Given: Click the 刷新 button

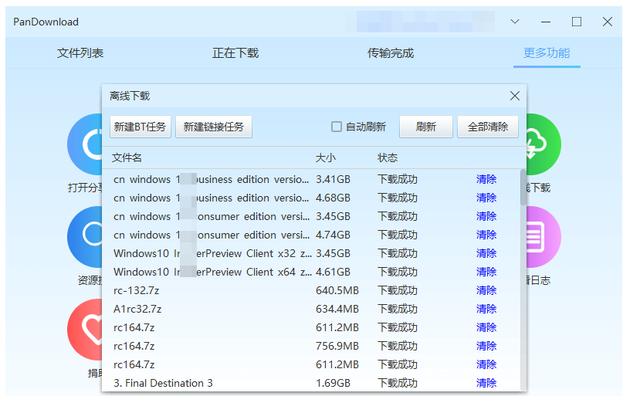Looking at the screenshot, I should 426,127.
